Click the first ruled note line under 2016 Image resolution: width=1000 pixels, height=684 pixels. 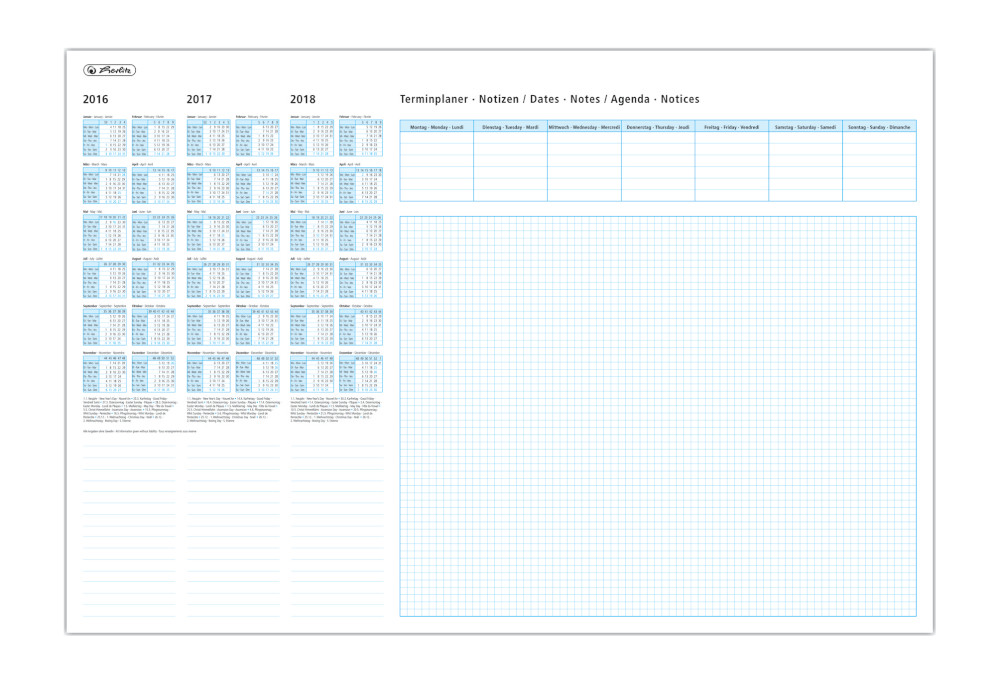[x=130, y=445]
